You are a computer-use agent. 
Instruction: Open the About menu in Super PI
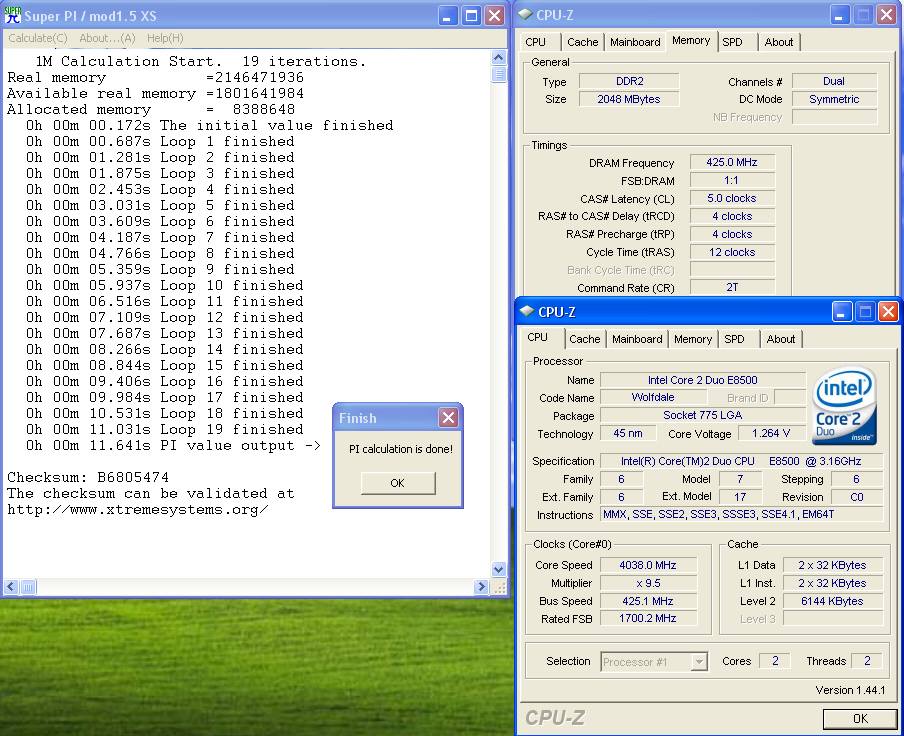[x=107, y=38]
